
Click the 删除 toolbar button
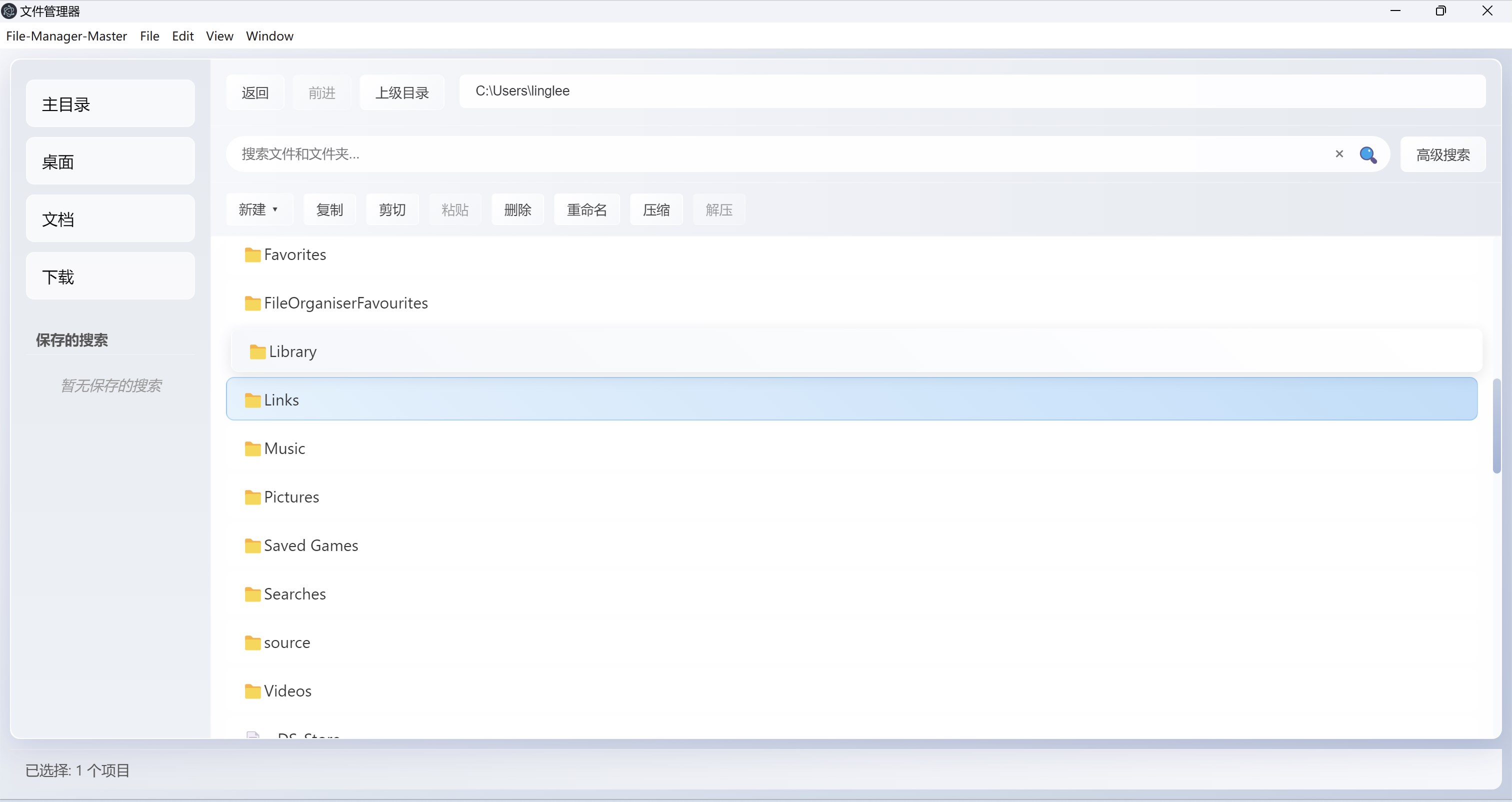pyautogui.click(x=517, y=209)
